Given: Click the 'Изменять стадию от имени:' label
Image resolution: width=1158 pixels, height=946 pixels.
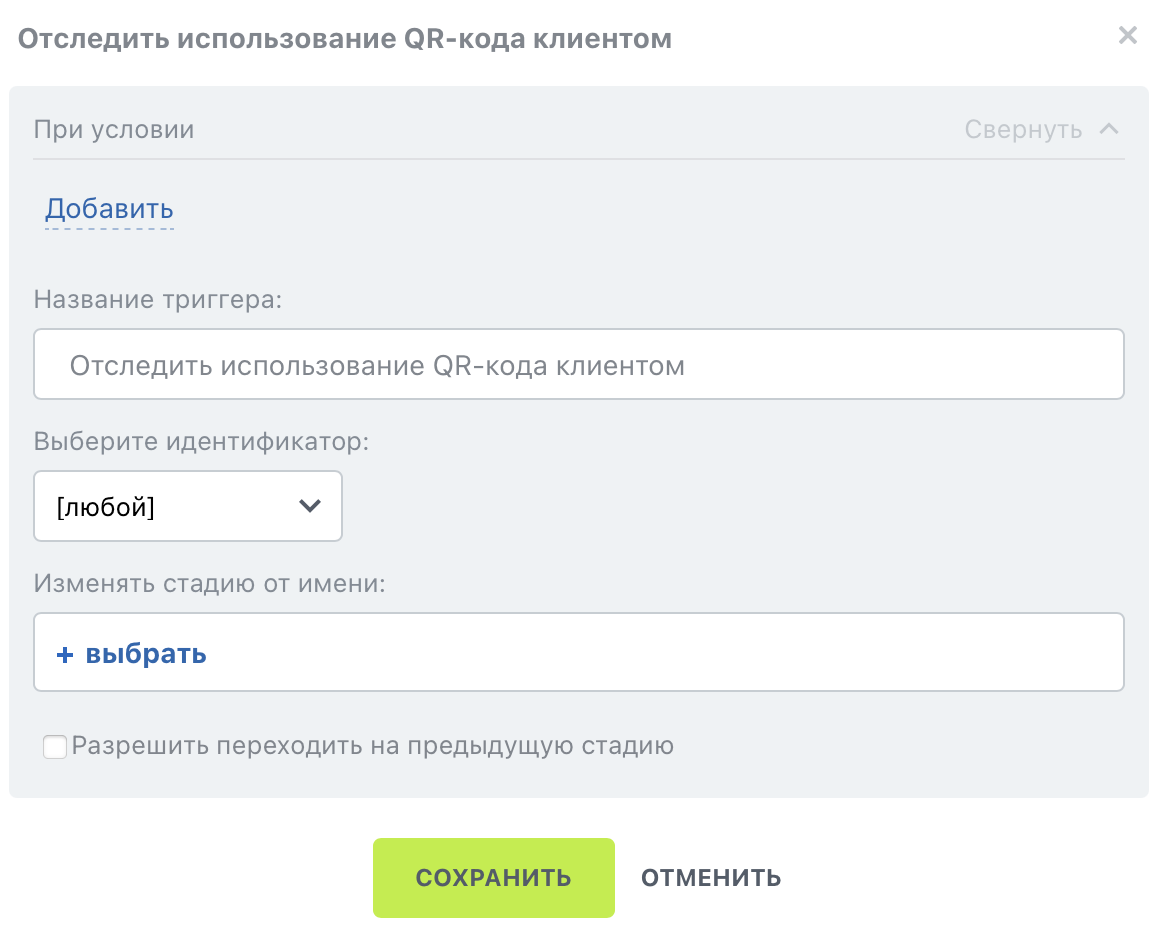Looking at the screenshot, I should coord(210,583).
